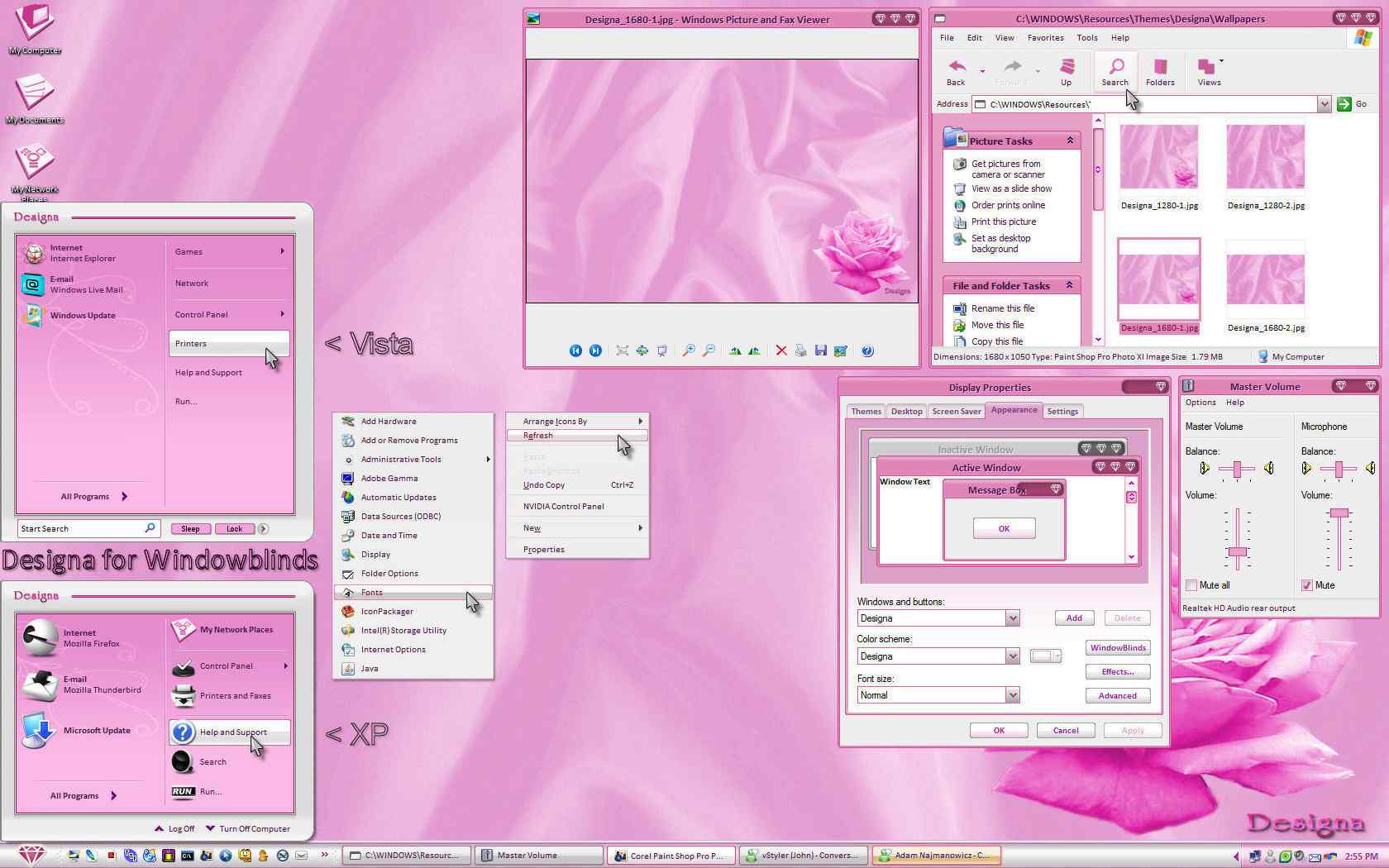Open Windows and buttons dropdown

point(1012,618)
